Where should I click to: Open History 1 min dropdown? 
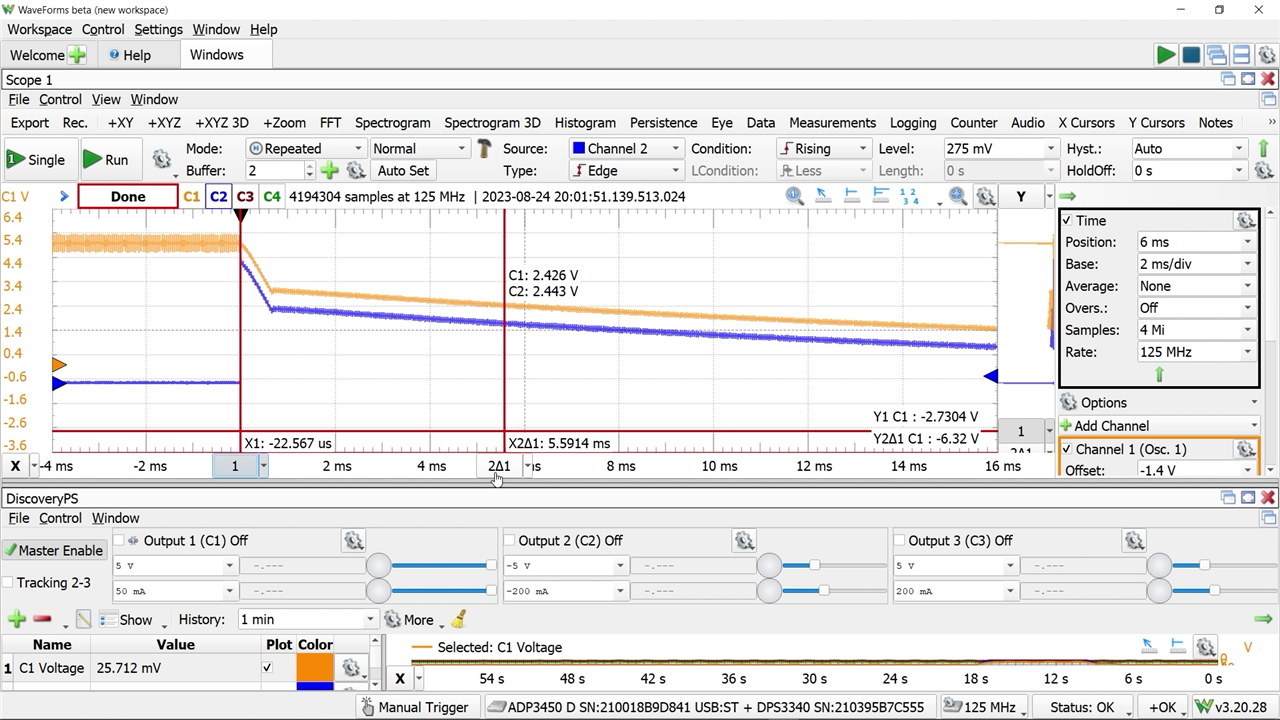pos(307,620)
